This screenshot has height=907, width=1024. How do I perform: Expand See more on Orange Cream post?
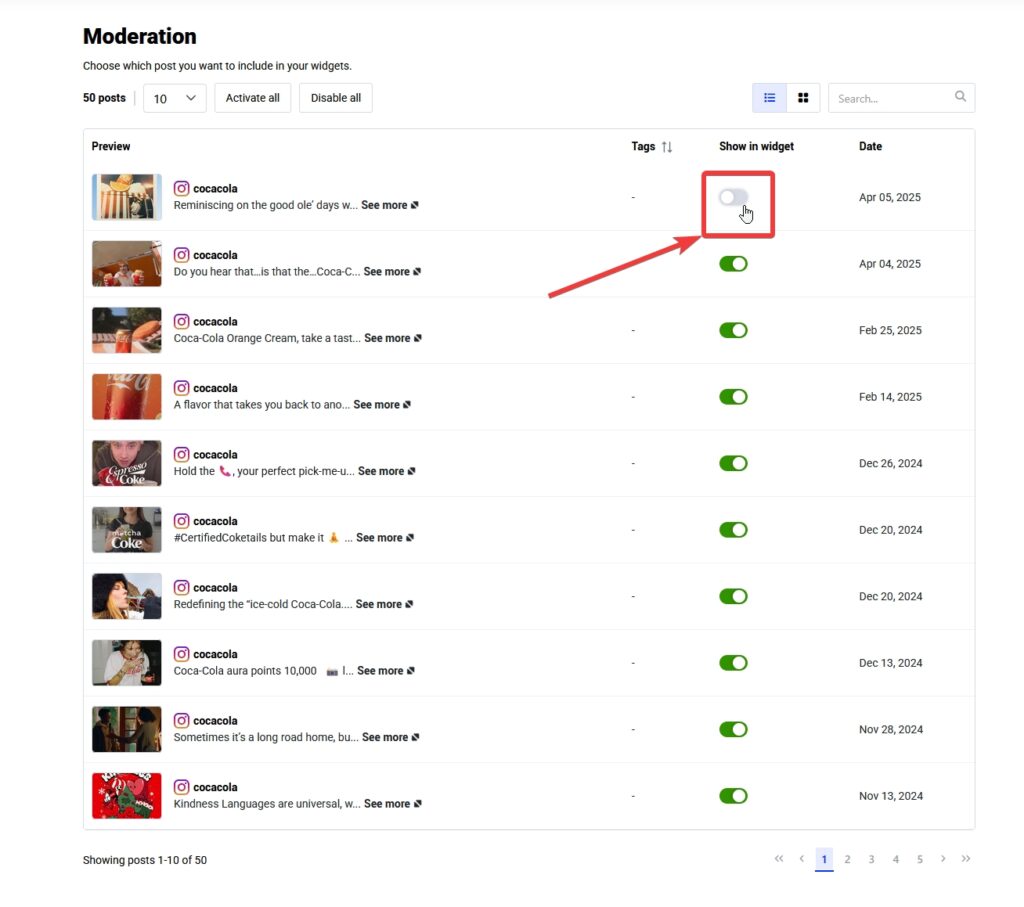[392, 338]
